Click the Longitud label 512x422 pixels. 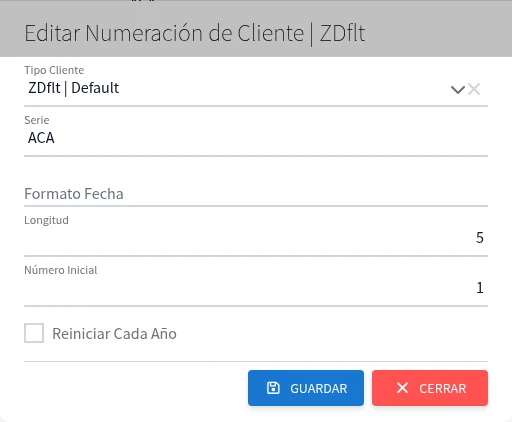(46, 220)
